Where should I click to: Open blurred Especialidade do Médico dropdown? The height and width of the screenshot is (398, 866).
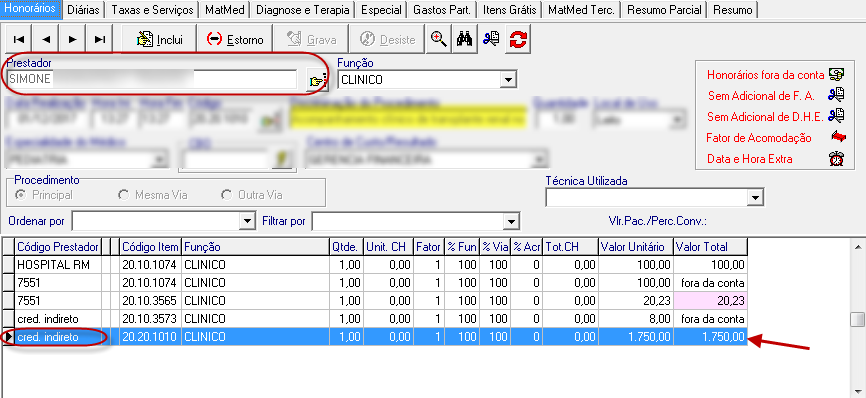tap(159, 160)
